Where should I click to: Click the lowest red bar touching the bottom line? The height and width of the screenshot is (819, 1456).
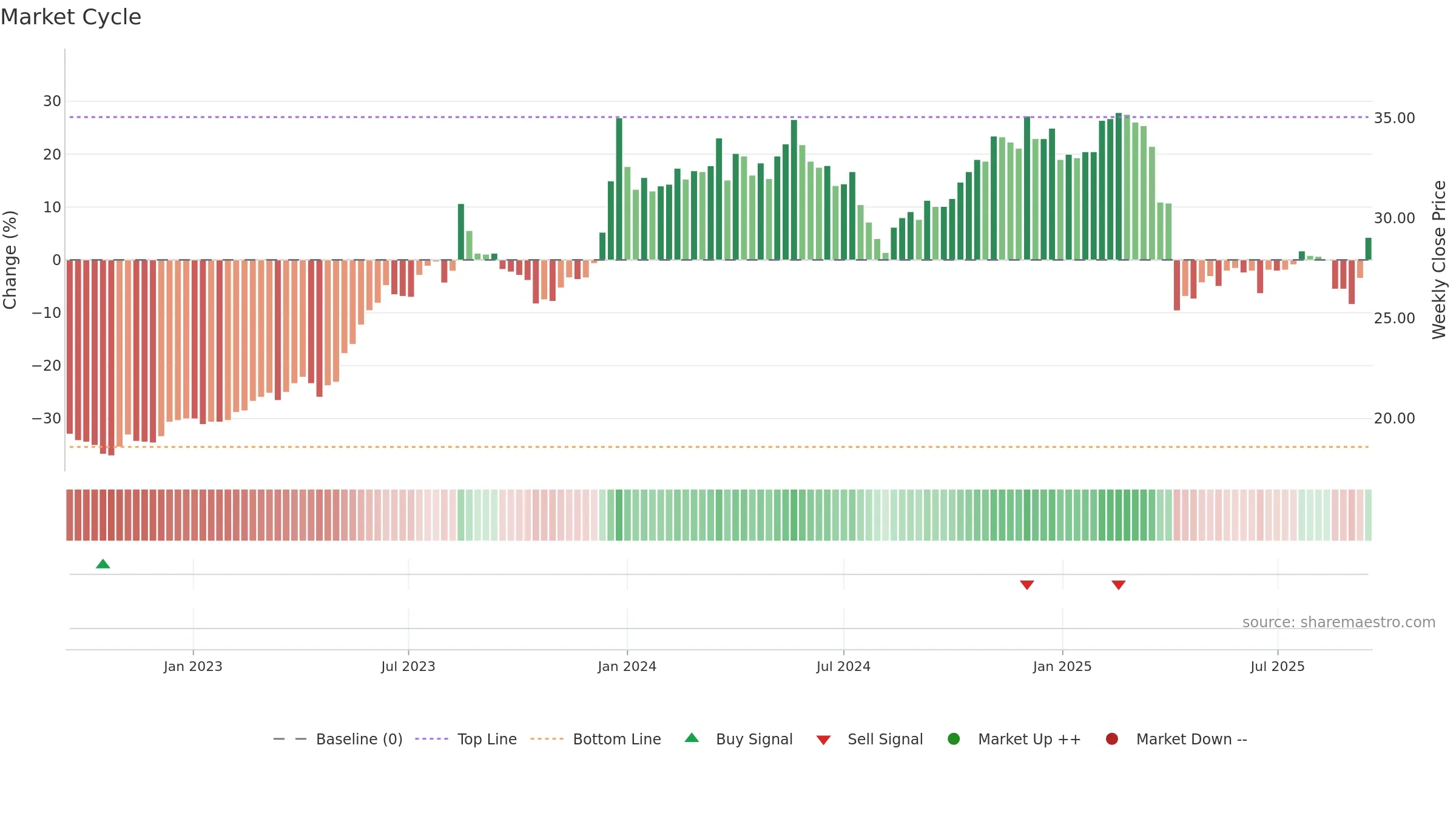tap(111, 358)
